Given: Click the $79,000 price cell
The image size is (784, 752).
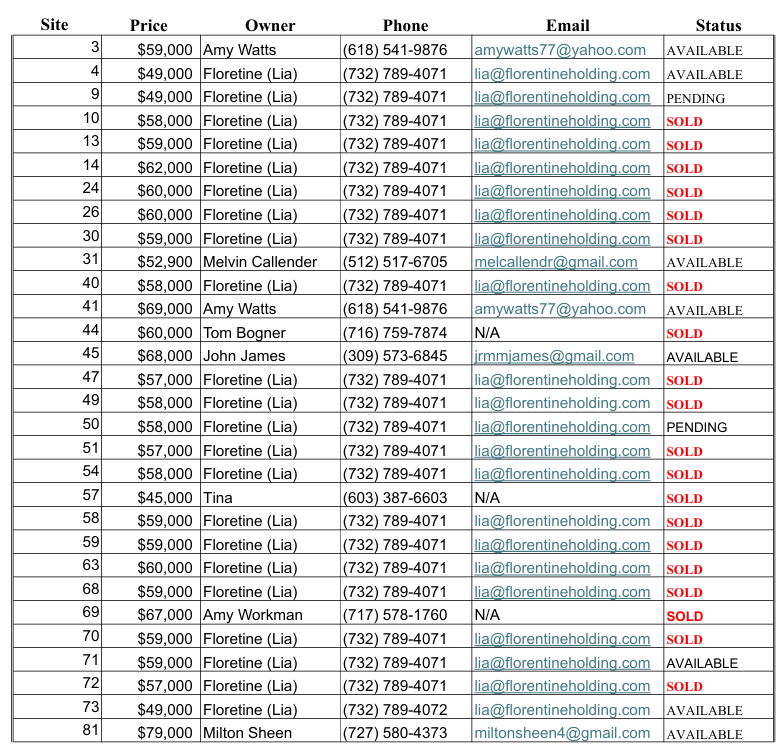Looking at the screenshot, I should (x=165, y=733).
